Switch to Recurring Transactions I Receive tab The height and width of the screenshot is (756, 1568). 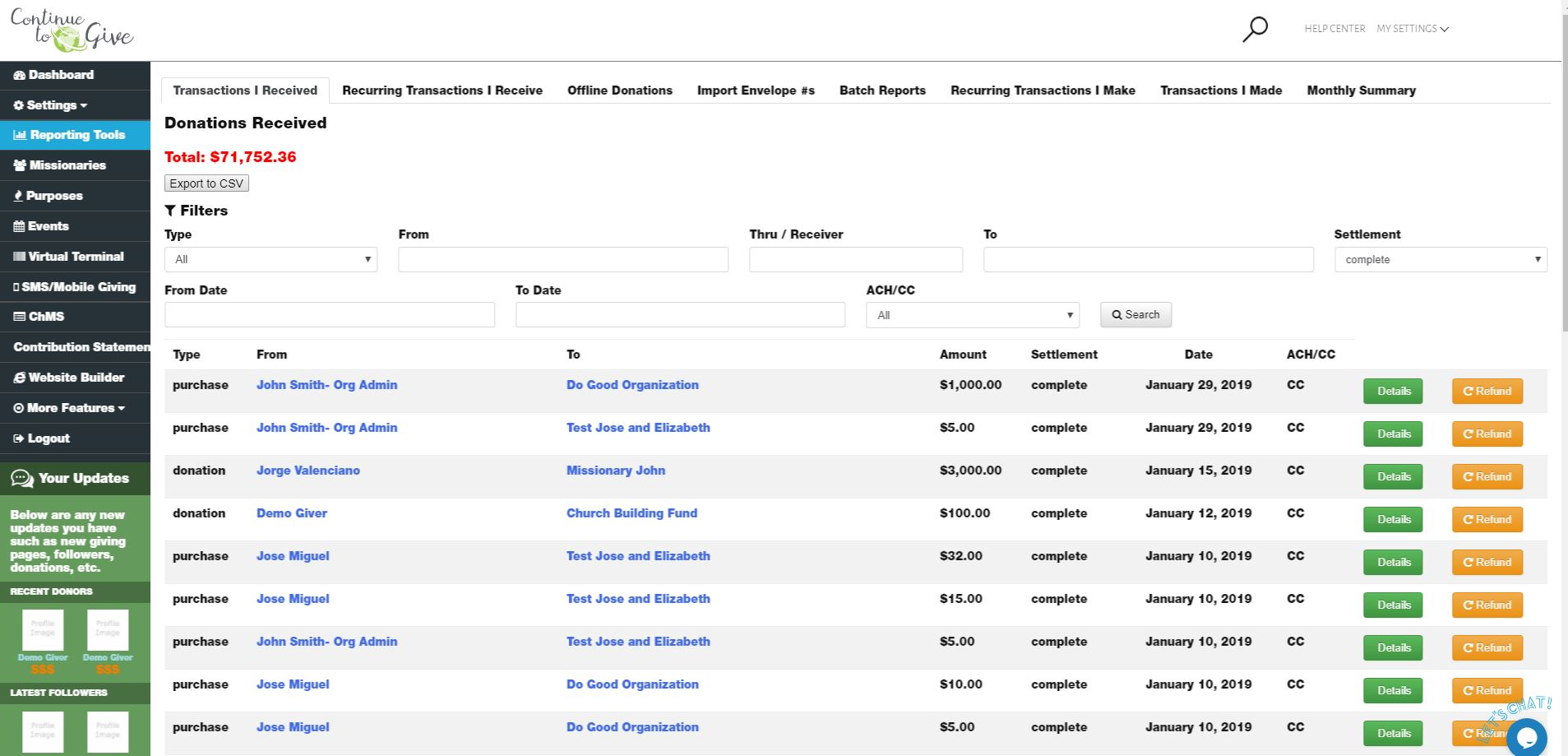click(x=442, y=90)
